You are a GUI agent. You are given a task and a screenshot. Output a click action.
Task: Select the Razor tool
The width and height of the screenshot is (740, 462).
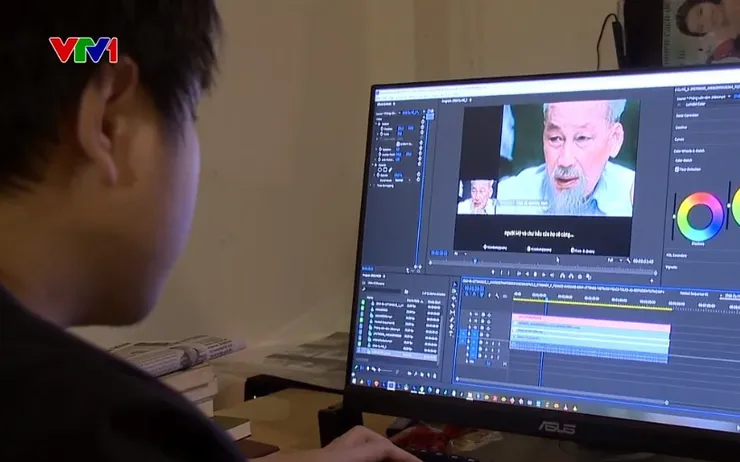454,305
